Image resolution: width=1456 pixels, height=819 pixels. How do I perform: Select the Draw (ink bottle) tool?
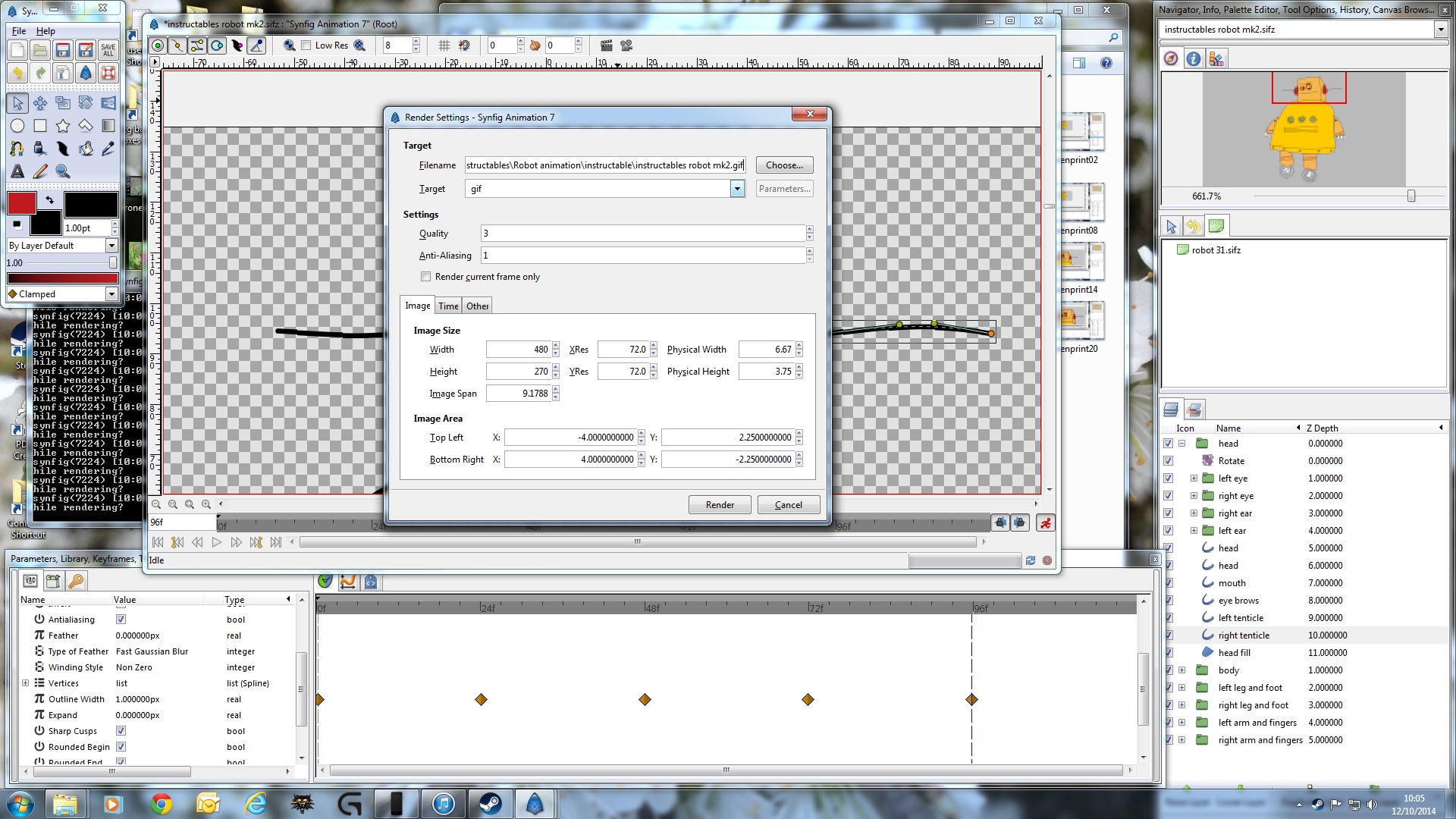(40, 149)
